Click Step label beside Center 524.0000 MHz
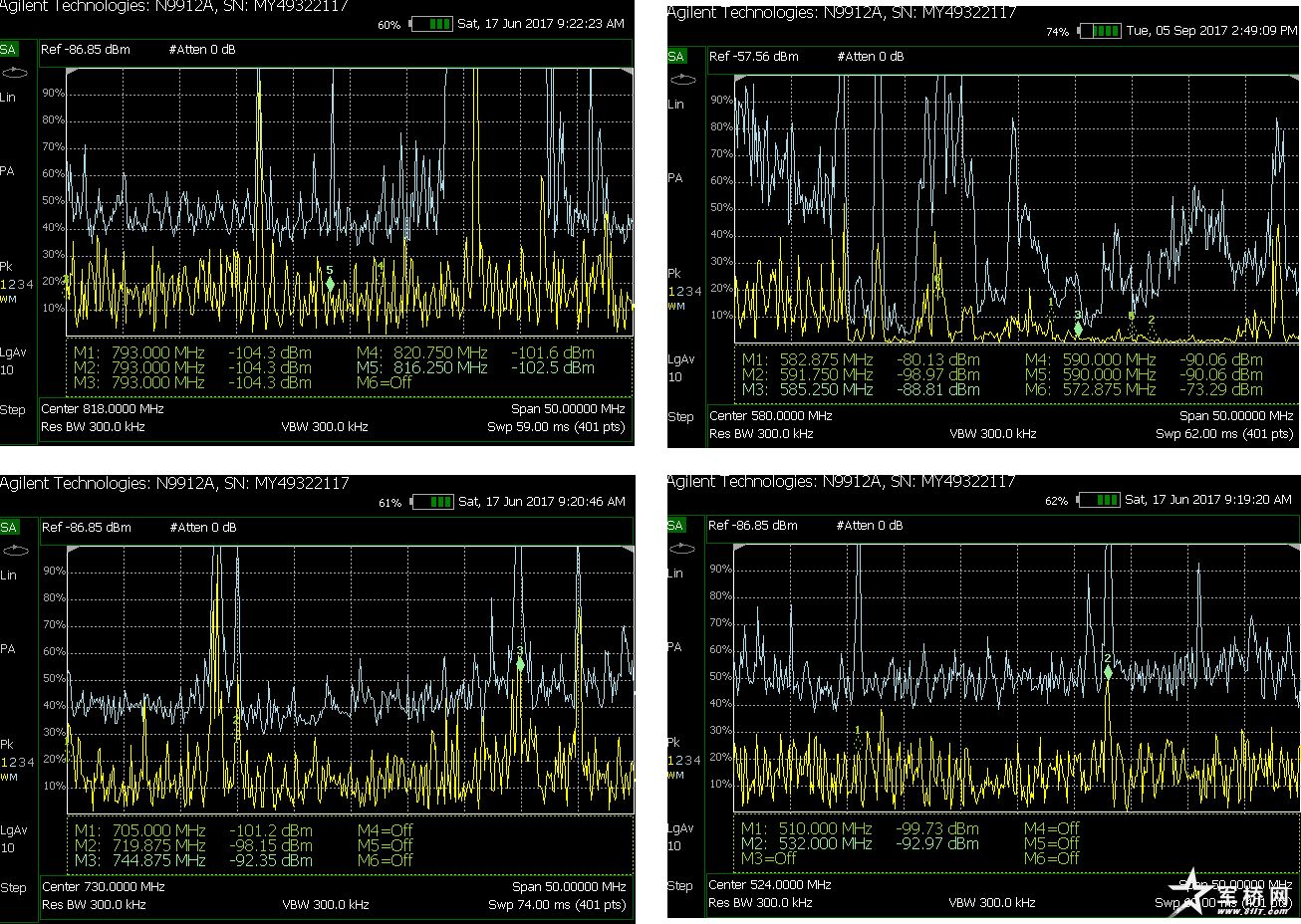1301x924 pixels. [x=680, y=886]
